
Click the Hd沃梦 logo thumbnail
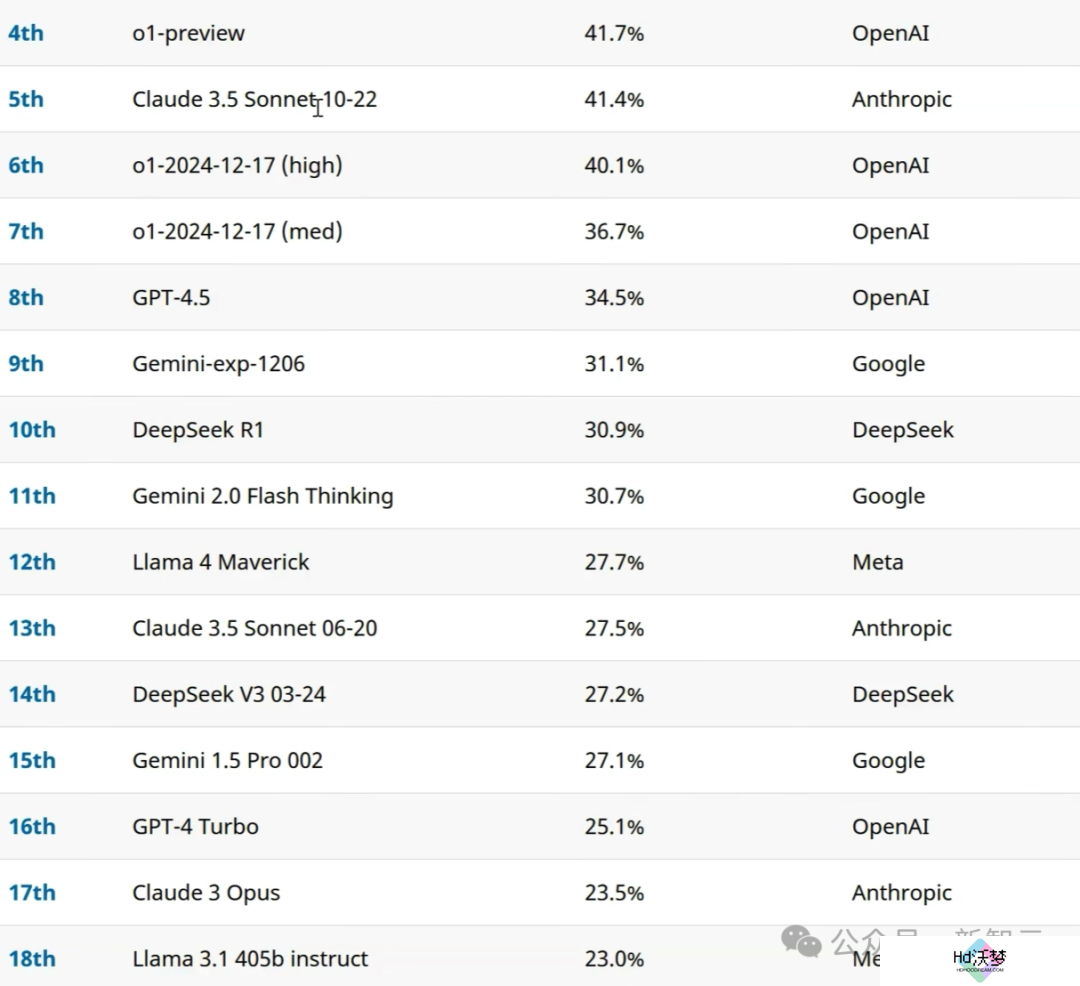979,960
